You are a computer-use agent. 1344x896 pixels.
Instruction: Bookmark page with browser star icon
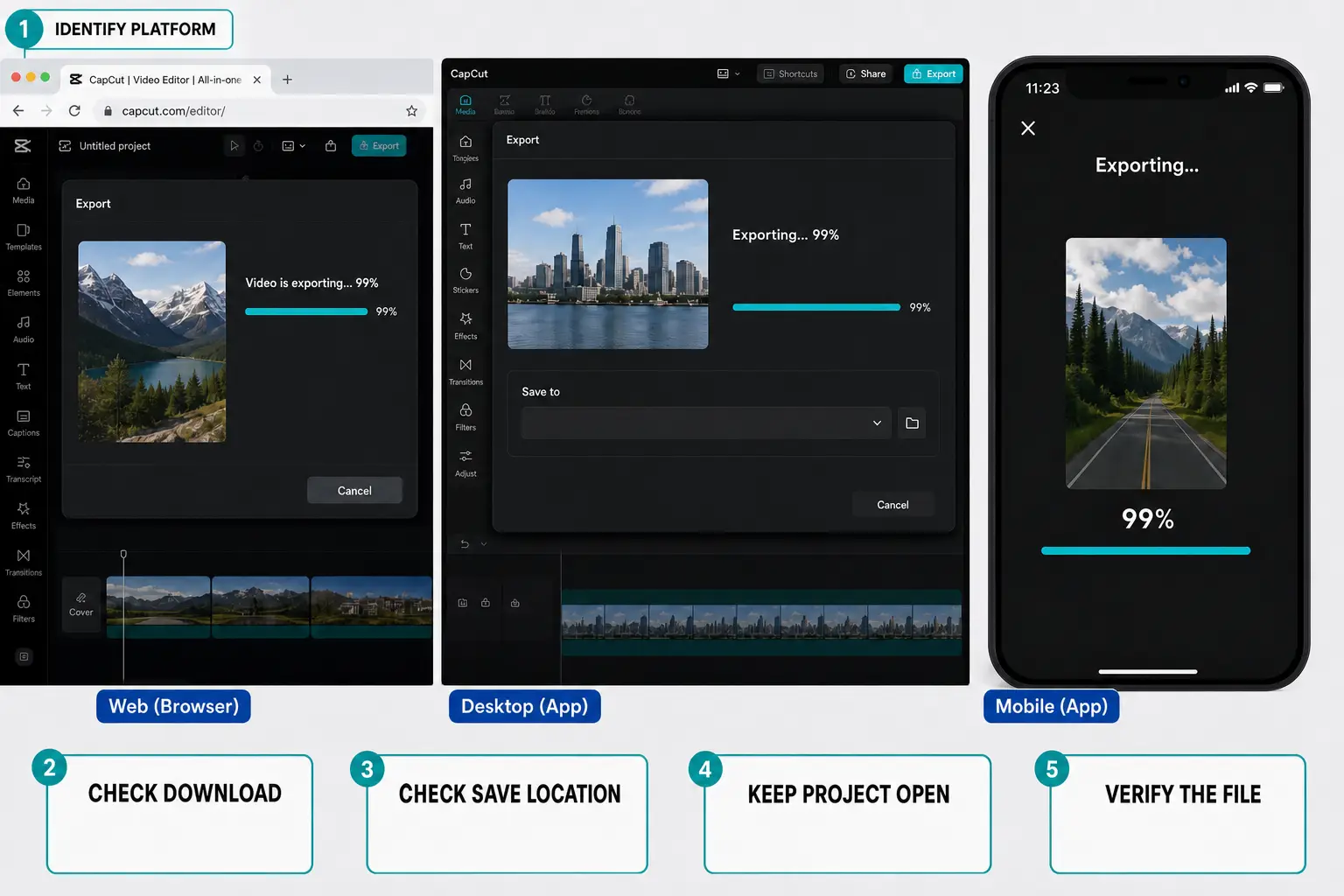411,111
